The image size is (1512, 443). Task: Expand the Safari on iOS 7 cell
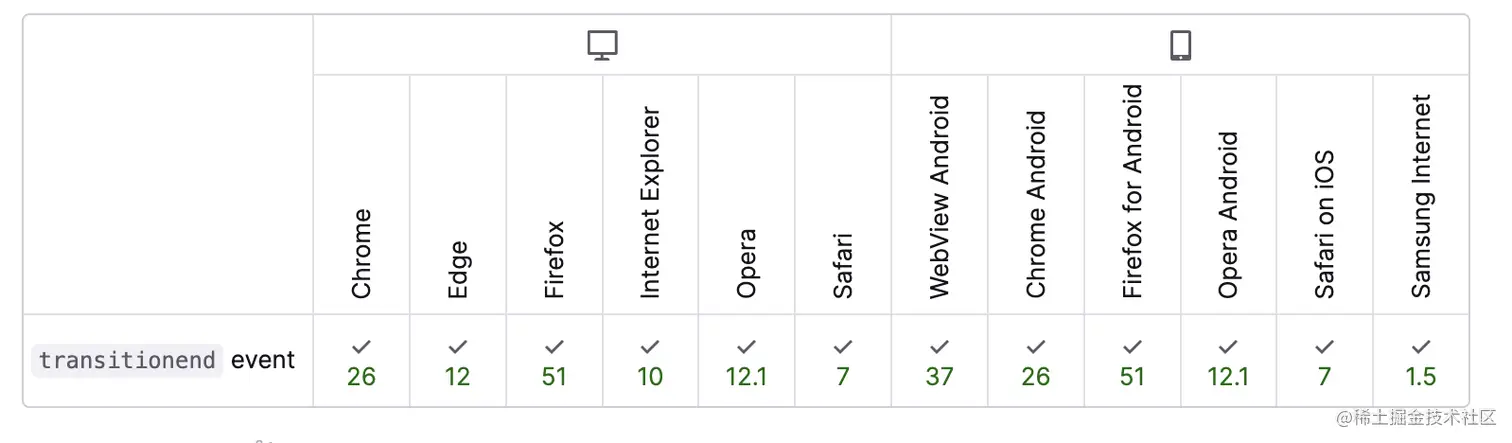[1325, 361]
